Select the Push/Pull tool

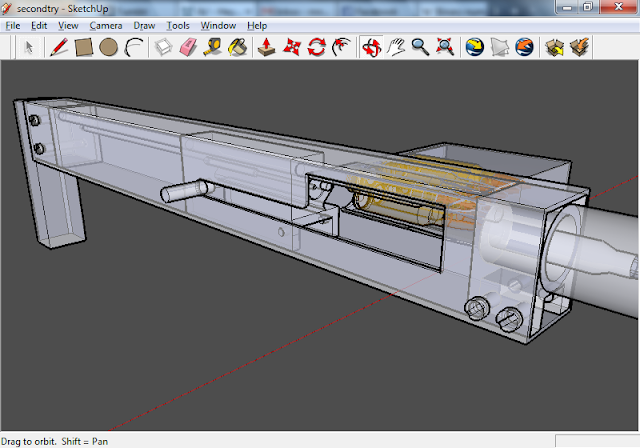pos(267,47)
